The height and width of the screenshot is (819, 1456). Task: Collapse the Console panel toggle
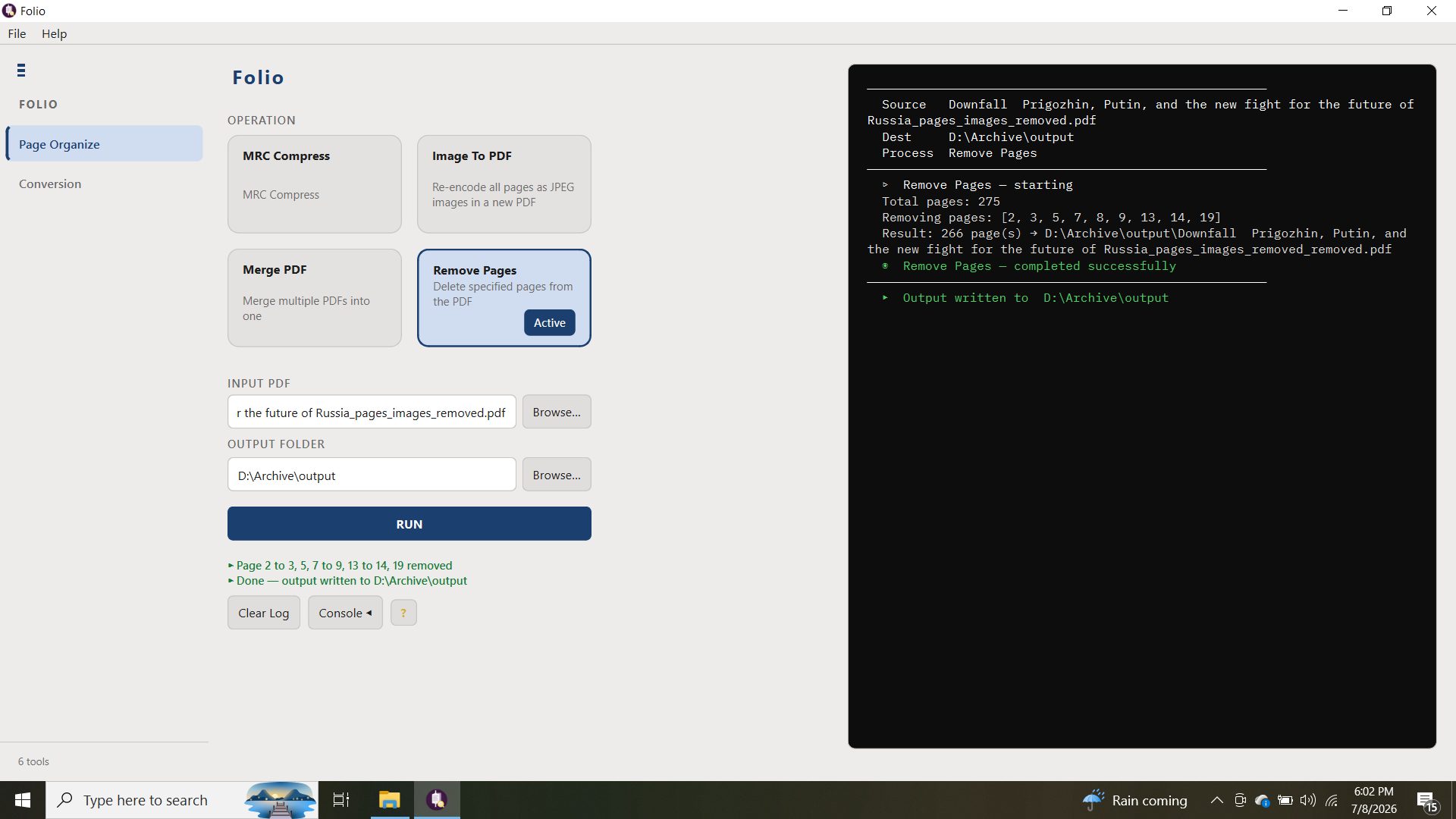click(345, 613)
